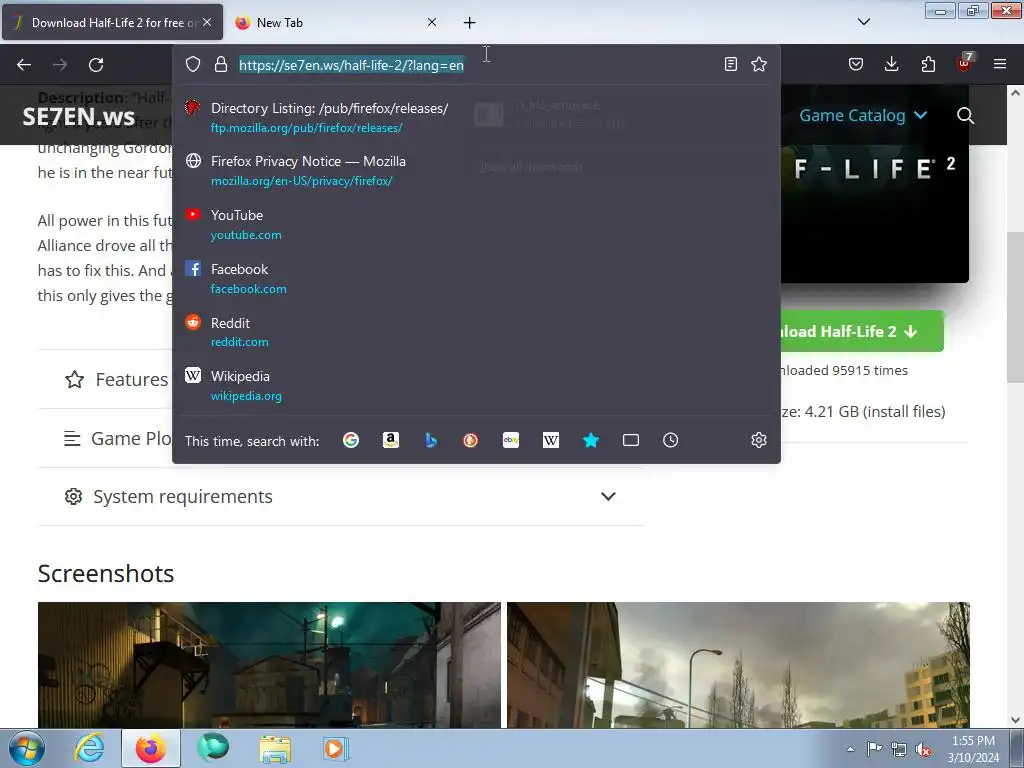
Task: Select the Facebook suggestion
Action: point(476,278)
